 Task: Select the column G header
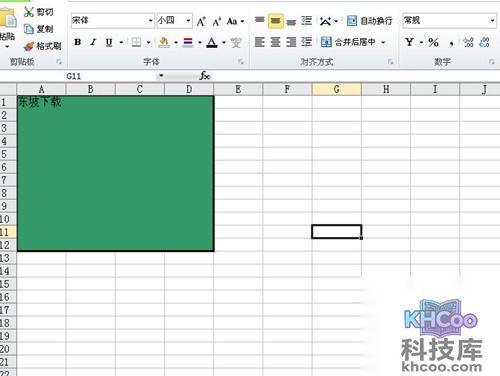tap(337, 89)
